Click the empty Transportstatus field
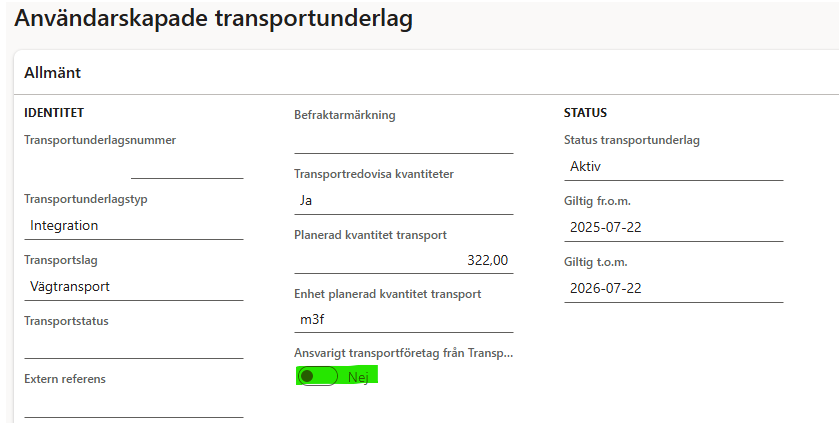This screenshot has width=839, height=427. pyautogui.click(x=133, y=346)
